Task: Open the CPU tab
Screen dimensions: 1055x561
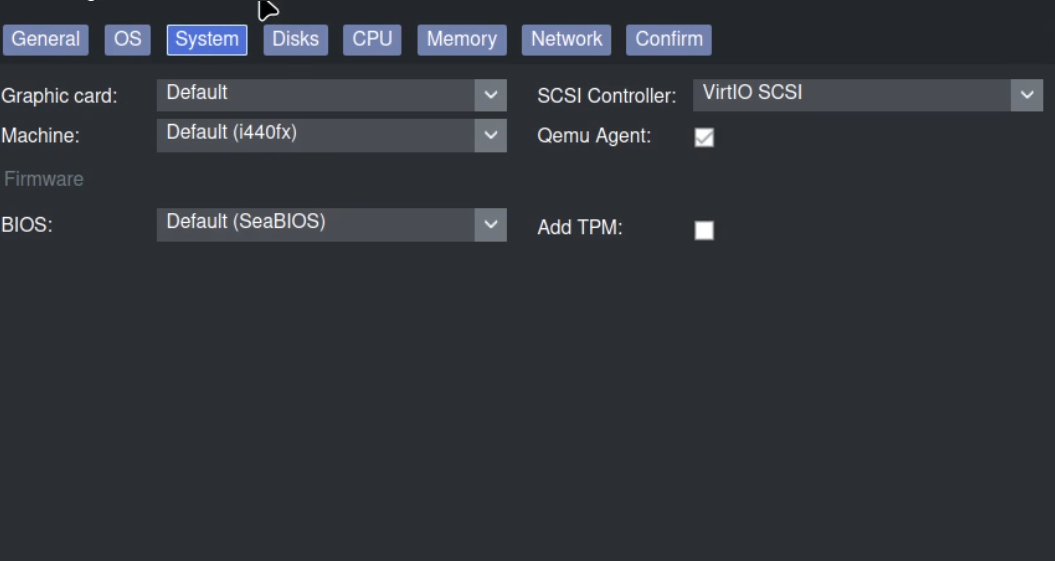Action: click(372, 39)
